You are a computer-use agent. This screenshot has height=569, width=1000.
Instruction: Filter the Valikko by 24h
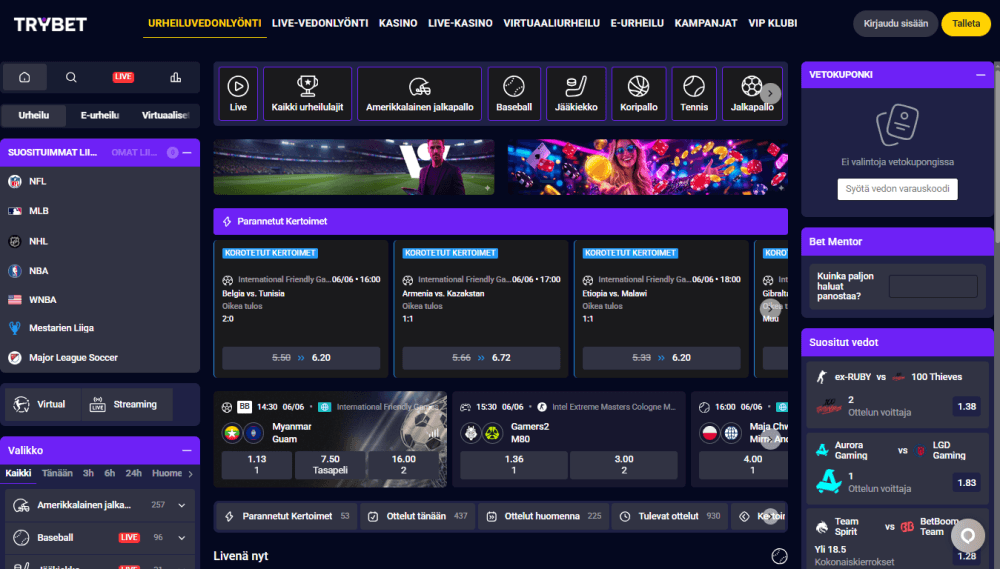(133, 473)
